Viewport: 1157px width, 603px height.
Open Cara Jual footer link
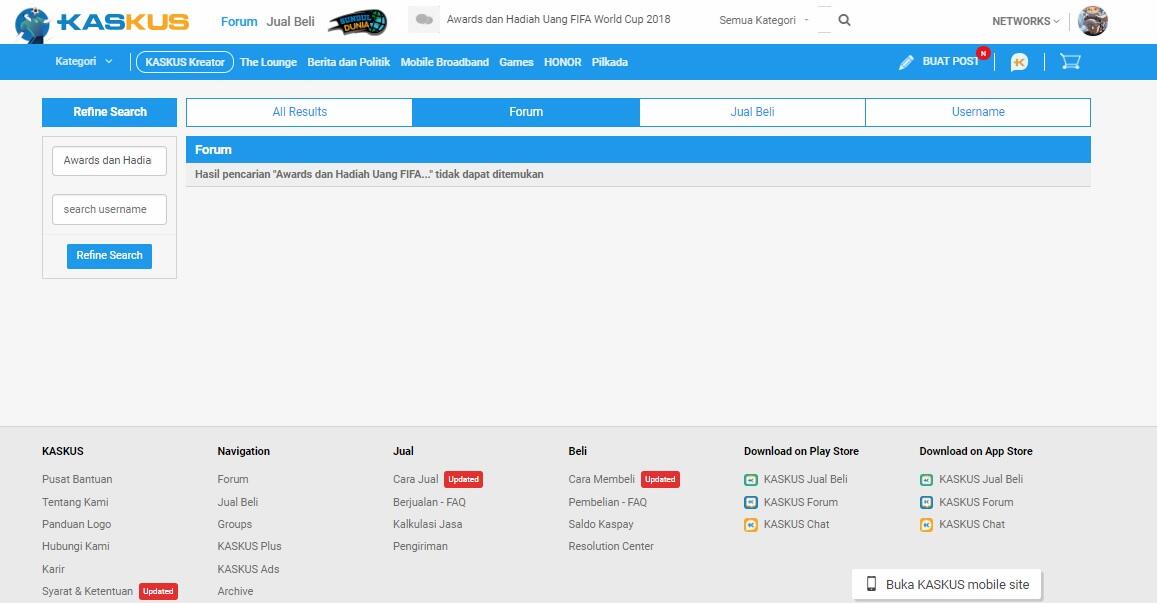[x=415, y=480]
